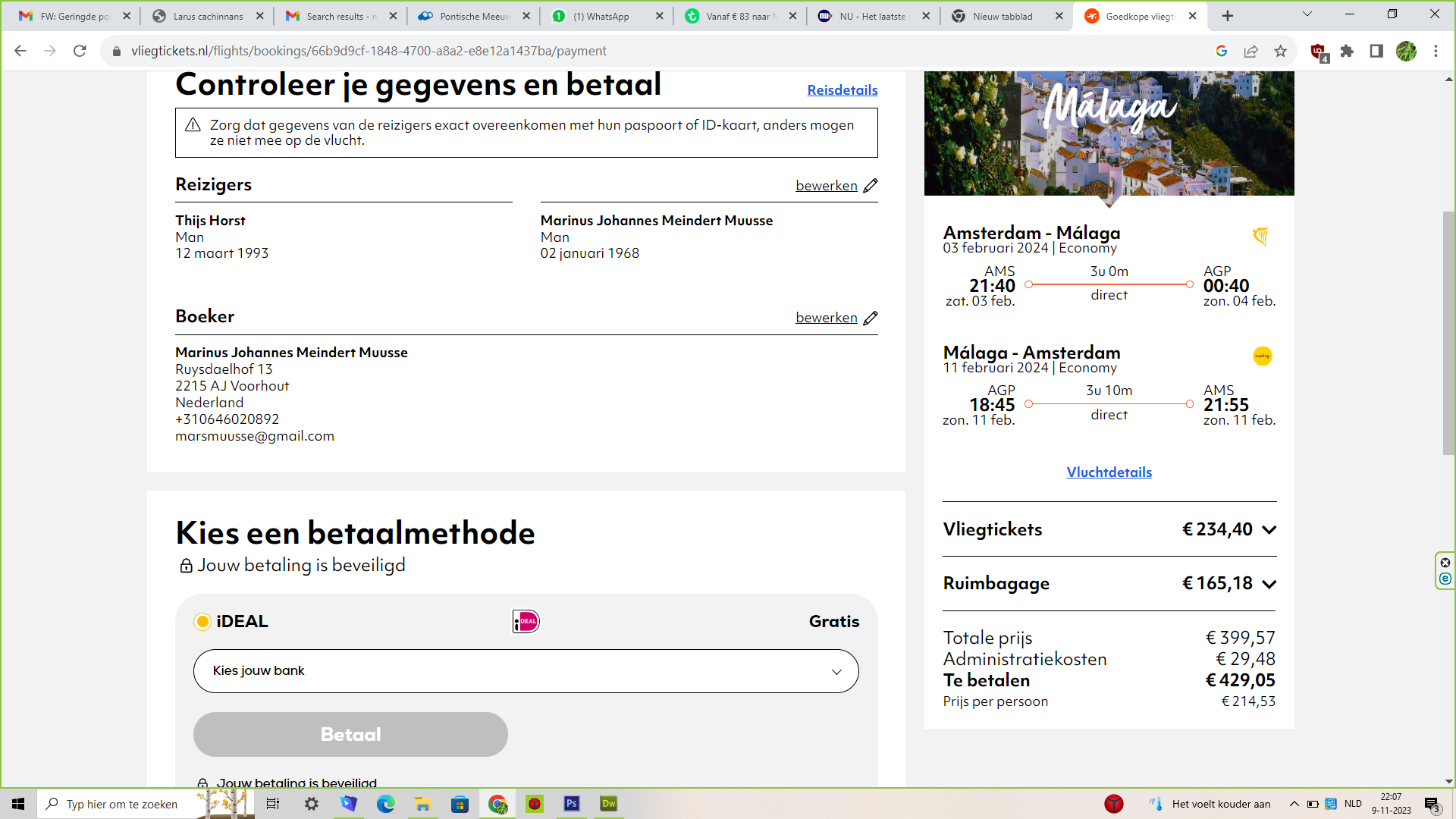
Task: Bookmark this page with the star icon
Action: coord(1281,51)
